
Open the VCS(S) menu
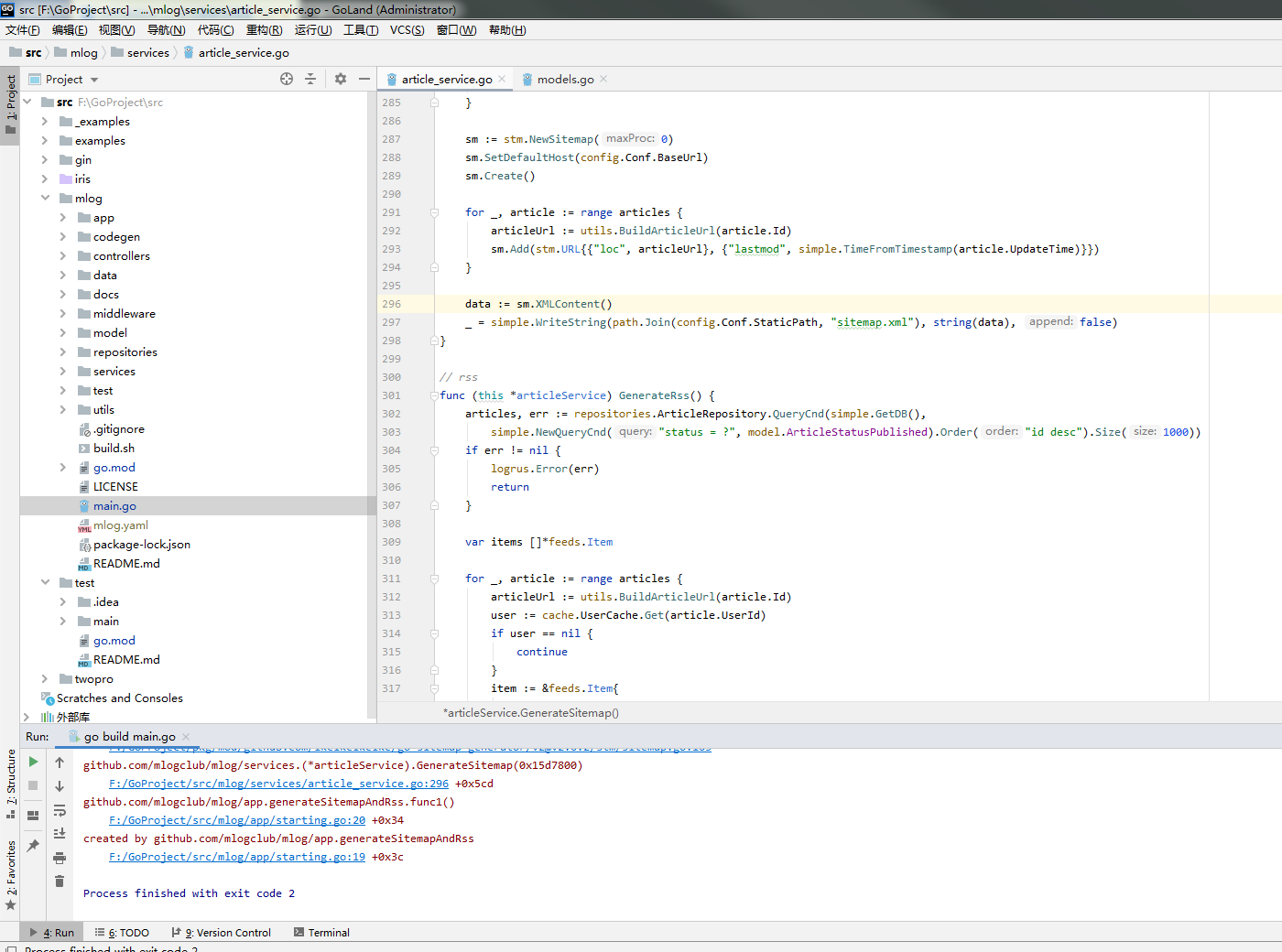tap(407, 30)
